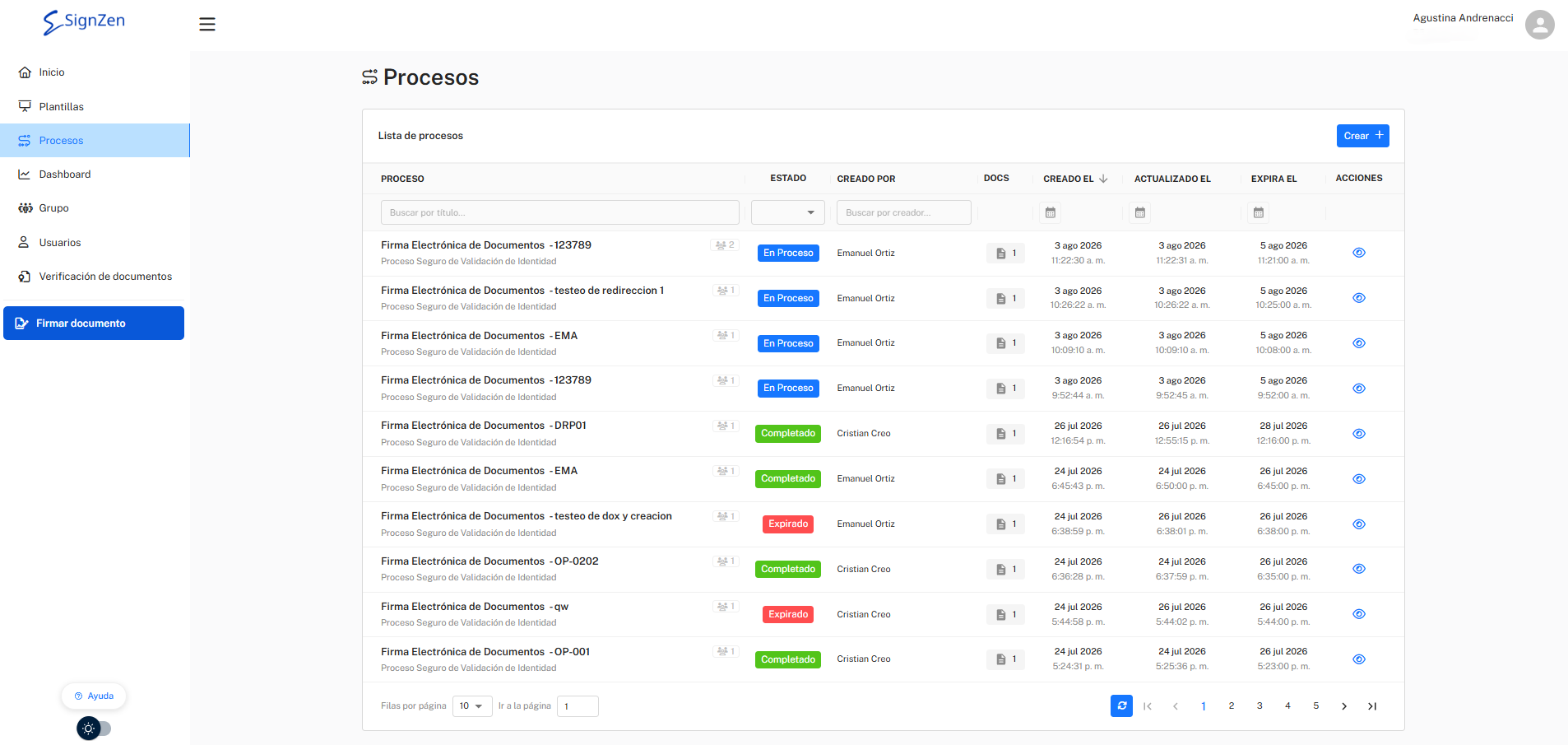
Task: Open the Actualizado El calendar filter
Action: [x=1139, y=212]
